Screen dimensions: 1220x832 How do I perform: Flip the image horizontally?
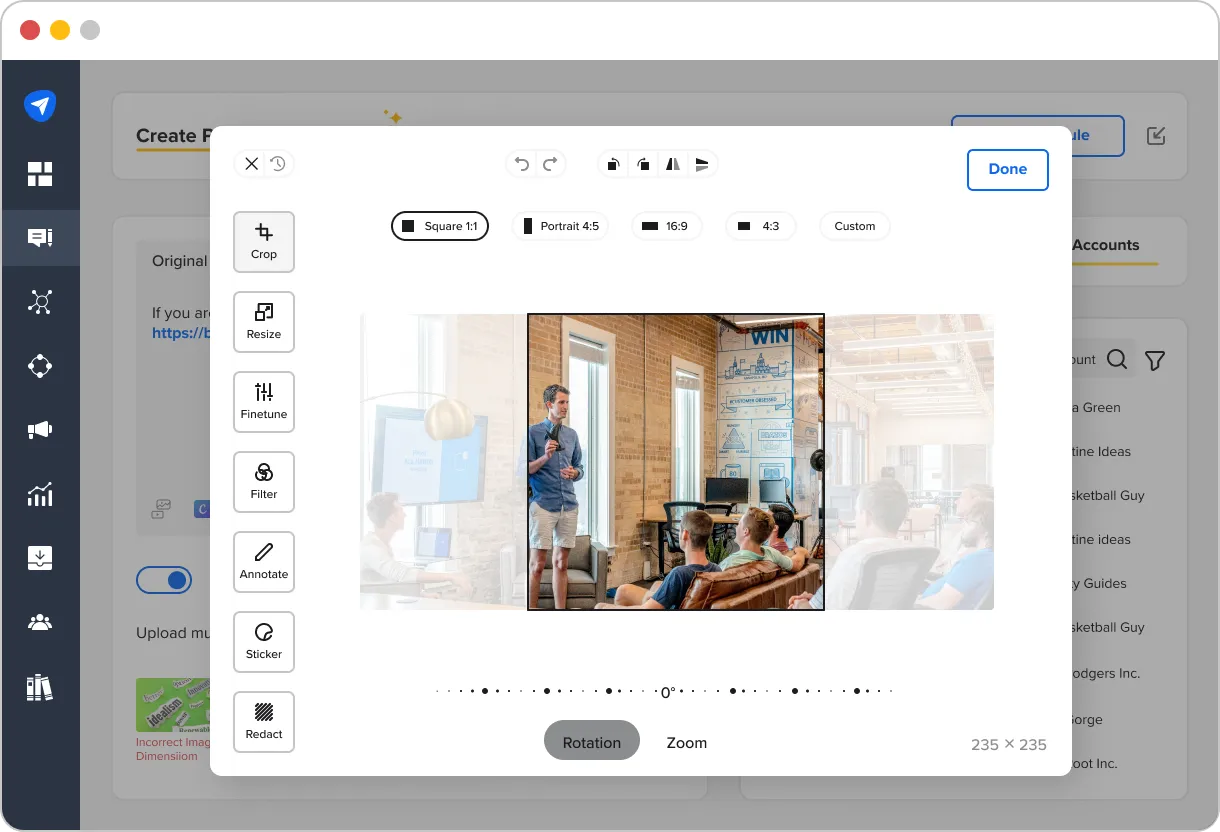[x=672, y=164]
